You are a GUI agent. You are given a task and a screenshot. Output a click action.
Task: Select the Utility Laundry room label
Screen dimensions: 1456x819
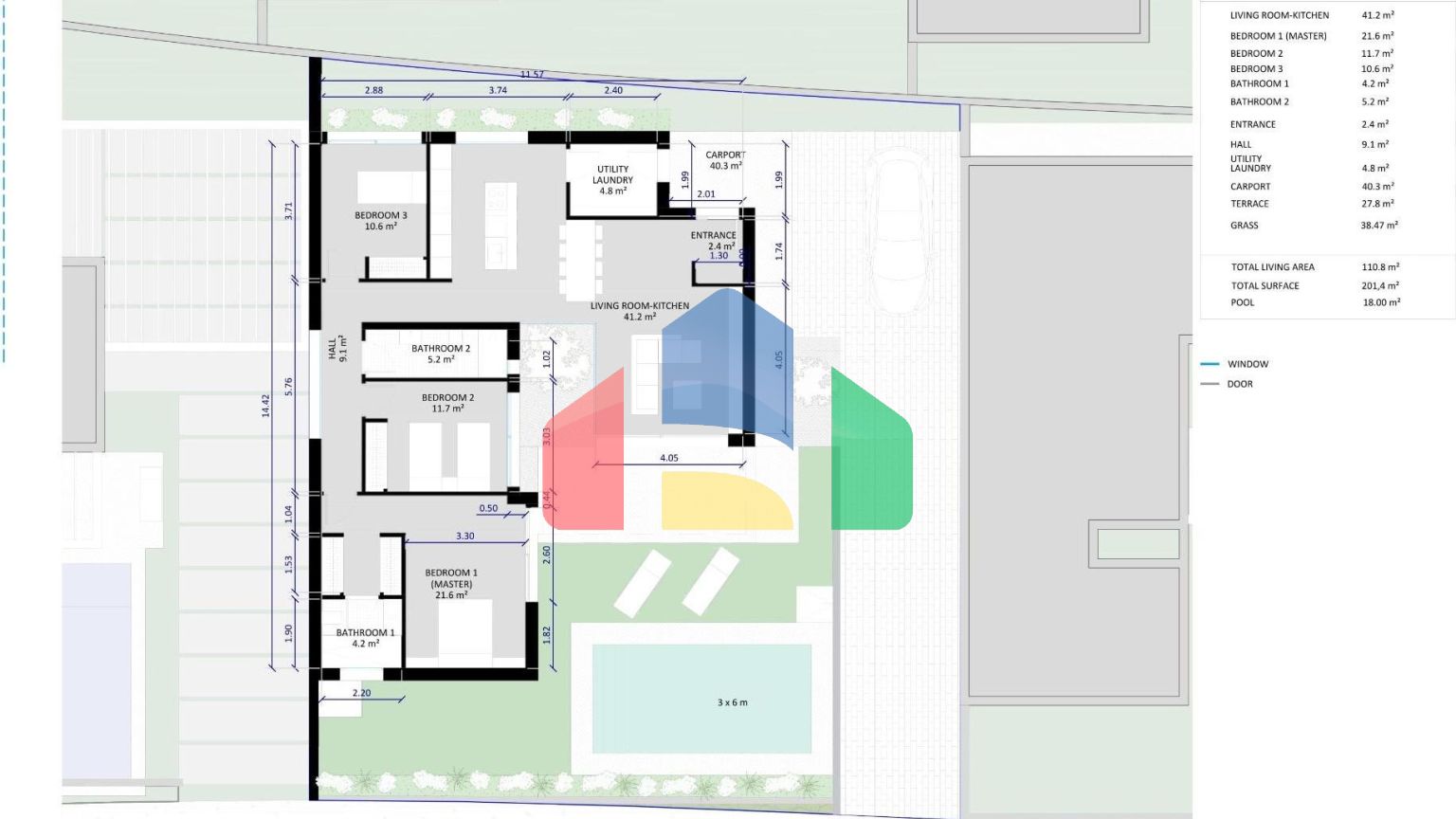coord(612,180)
